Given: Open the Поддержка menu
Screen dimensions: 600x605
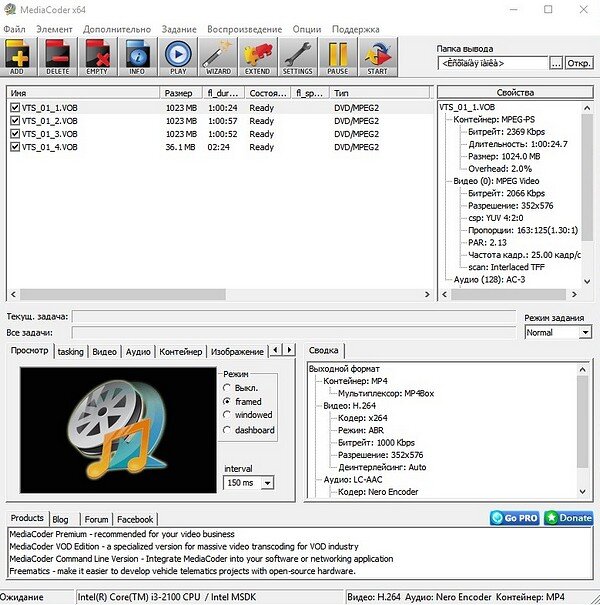Looking at the screenshot, I should click(x=356, y=29).
